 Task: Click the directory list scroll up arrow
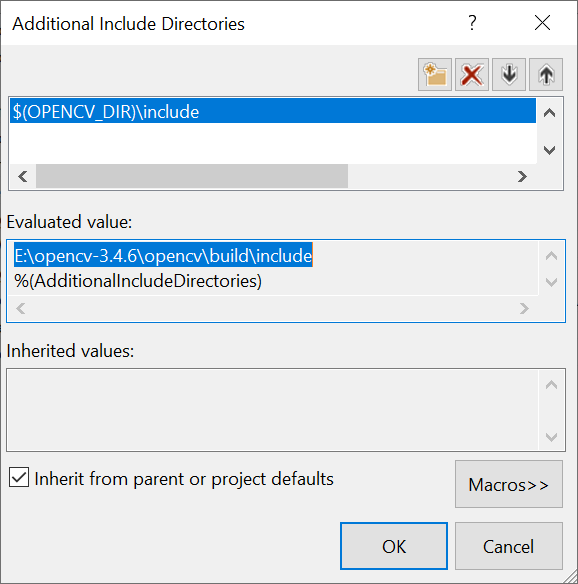click(x=550, y=113)
